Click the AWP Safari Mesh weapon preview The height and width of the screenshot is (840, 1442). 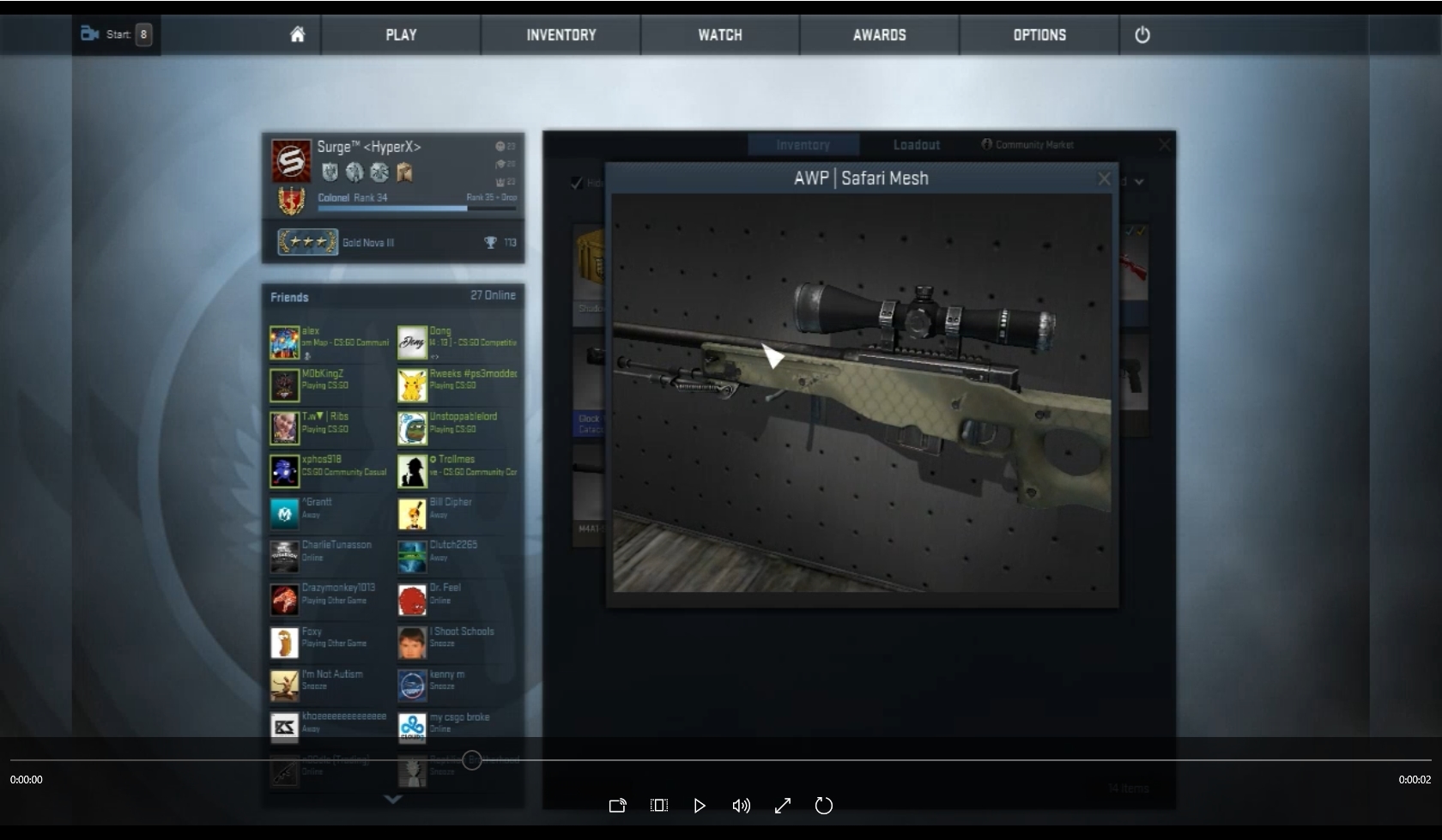click(x=862, y=393)
